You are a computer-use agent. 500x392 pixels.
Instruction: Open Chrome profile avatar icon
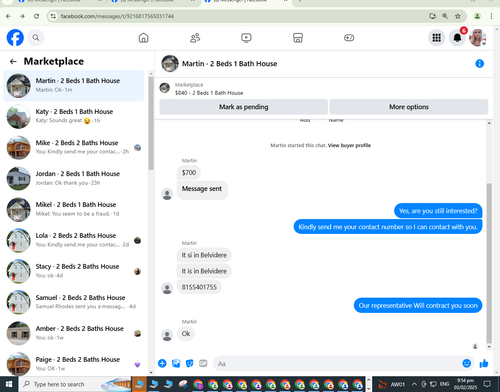click(477, 16)
